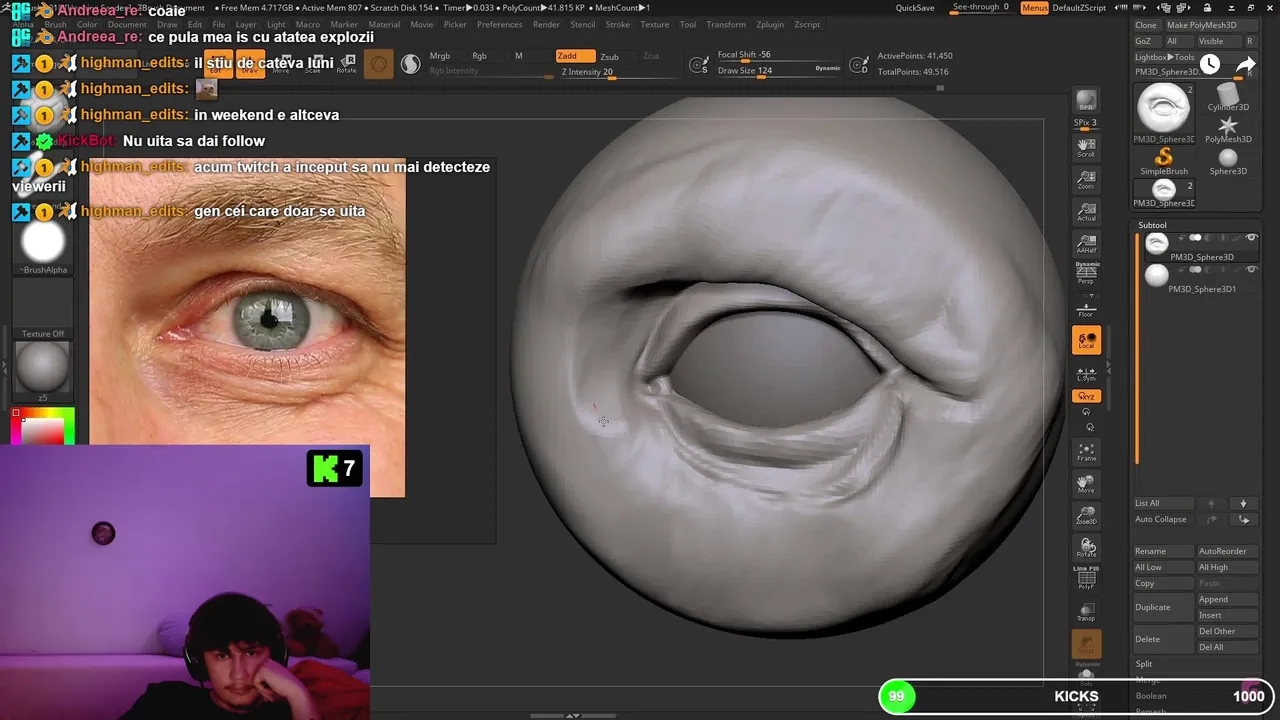1280x720 pixels.
Task: Hide the PM3D_Sphere3D1 subtool eye
Action: 1251,269
